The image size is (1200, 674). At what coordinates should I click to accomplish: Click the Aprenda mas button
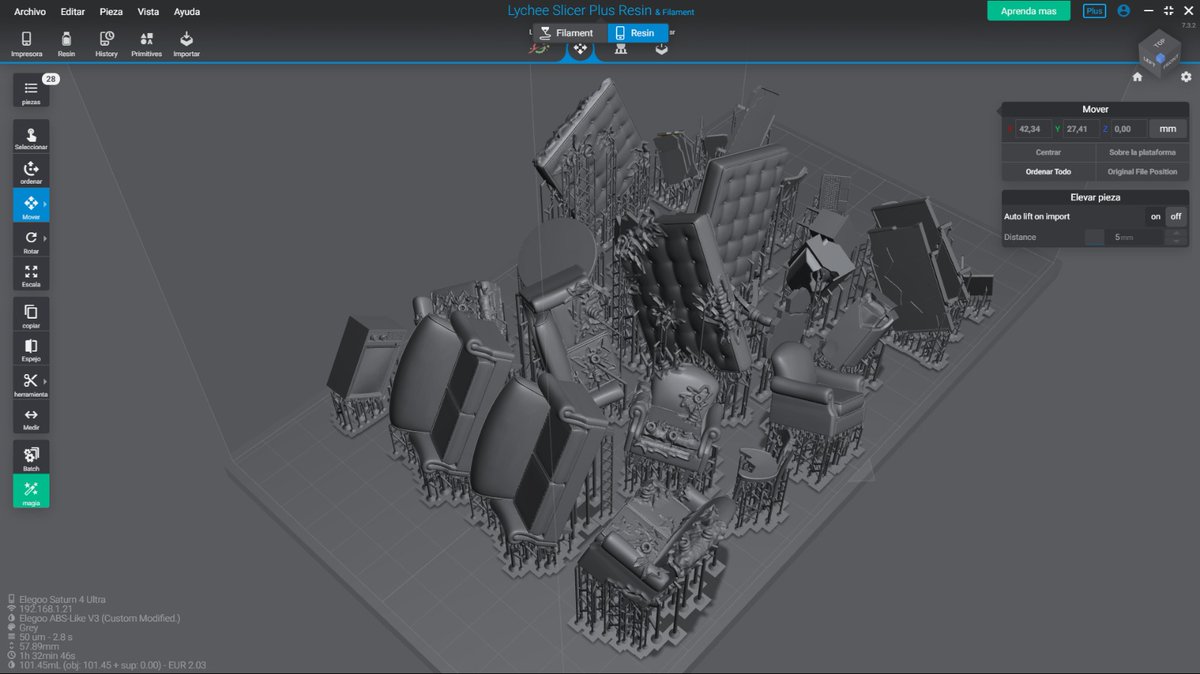coord(1029,11)
